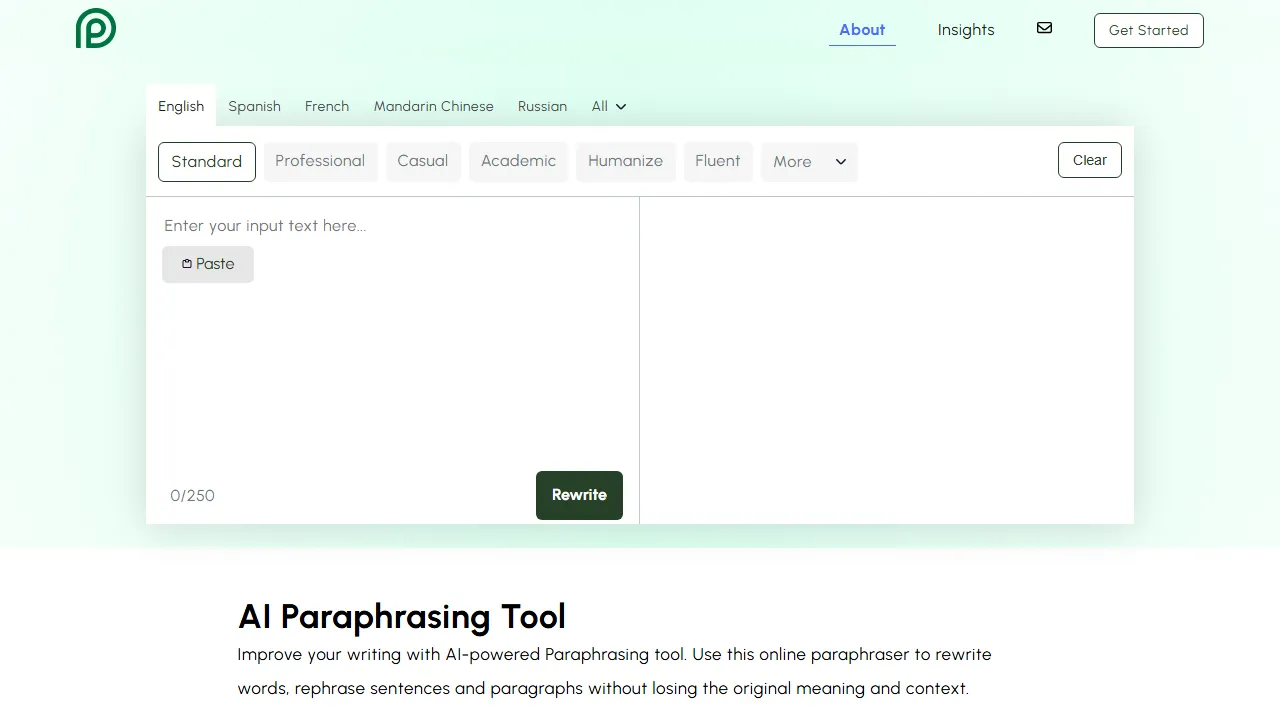Click the clipboard Paste icon
The width and height of the screenshot is (1280, 720).
click(x=186, y=264)
